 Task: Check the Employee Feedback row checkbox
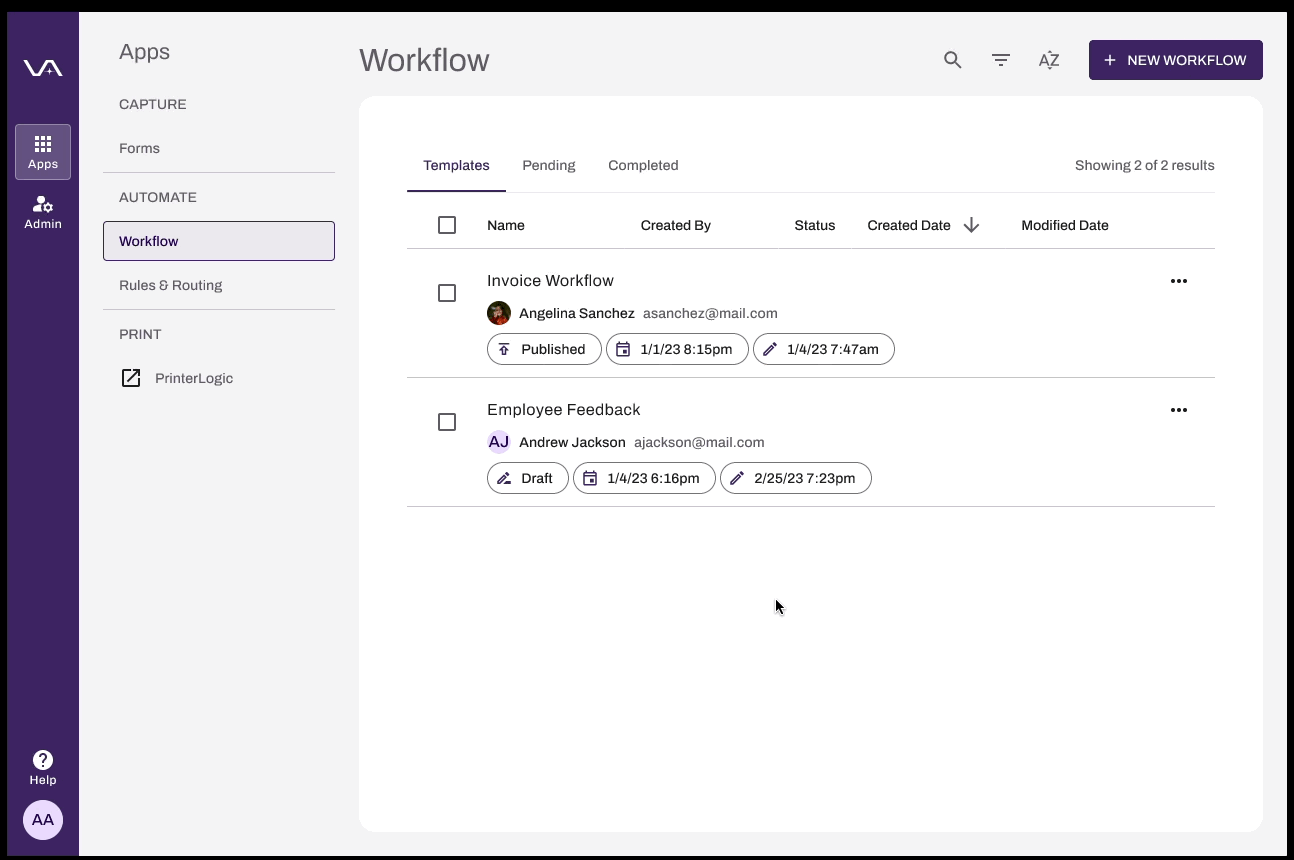click(447, 422)
